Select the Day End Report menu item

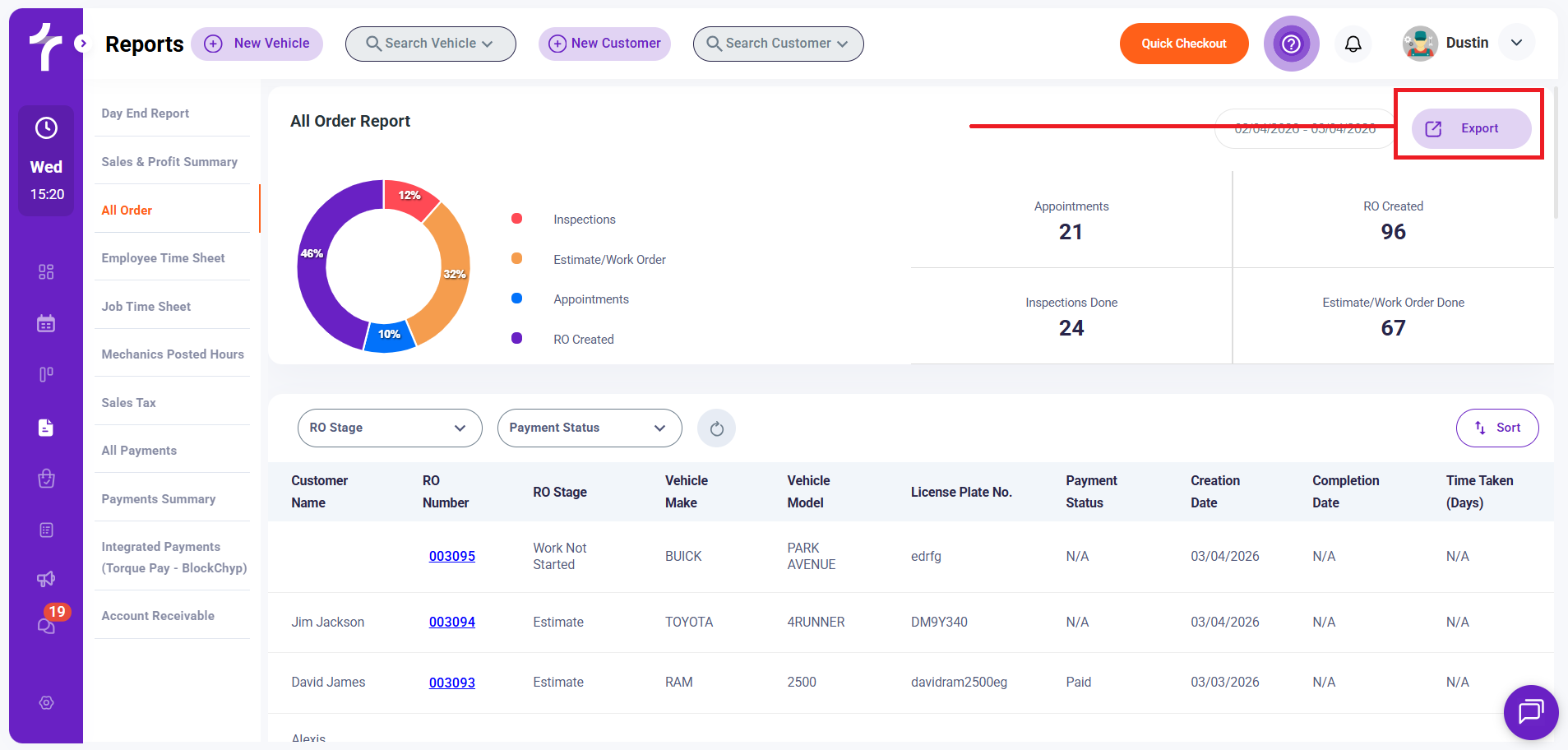click(x=146, y=113)
